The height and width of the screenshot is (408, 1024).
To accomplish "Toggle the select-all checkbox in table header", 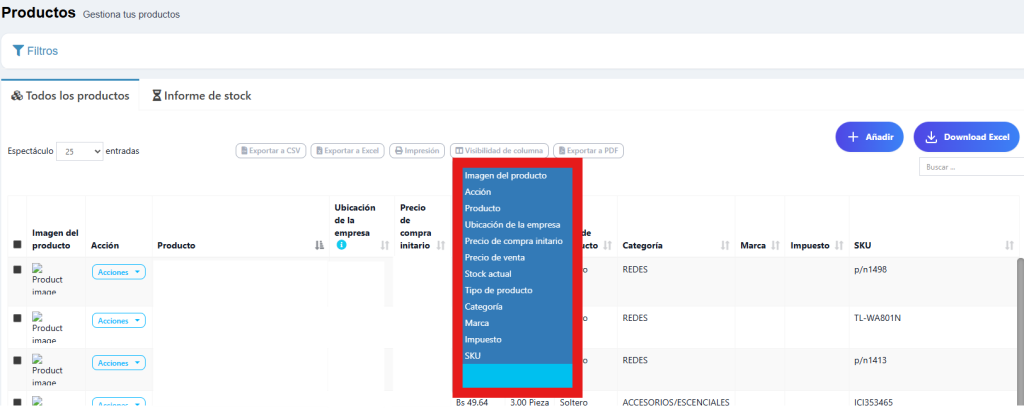I will point(17,245).
